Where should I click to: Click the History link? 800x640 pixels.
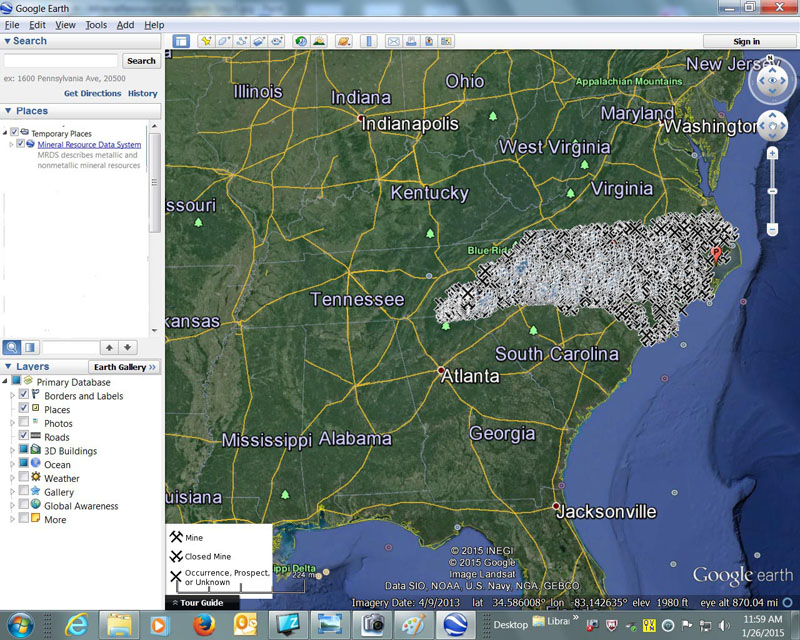pos(143,93)
